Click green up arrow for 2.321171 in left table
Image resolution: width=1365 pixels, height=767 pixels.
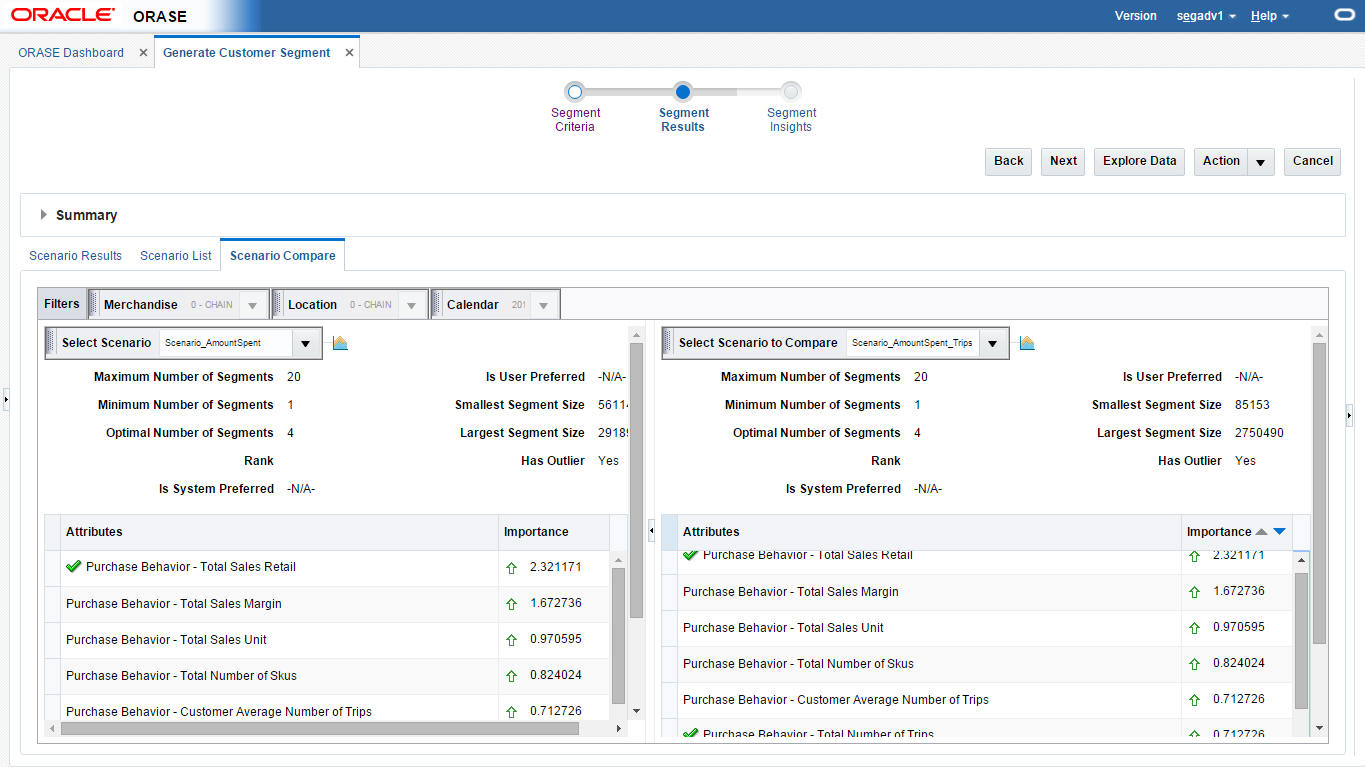coord(512,568)
